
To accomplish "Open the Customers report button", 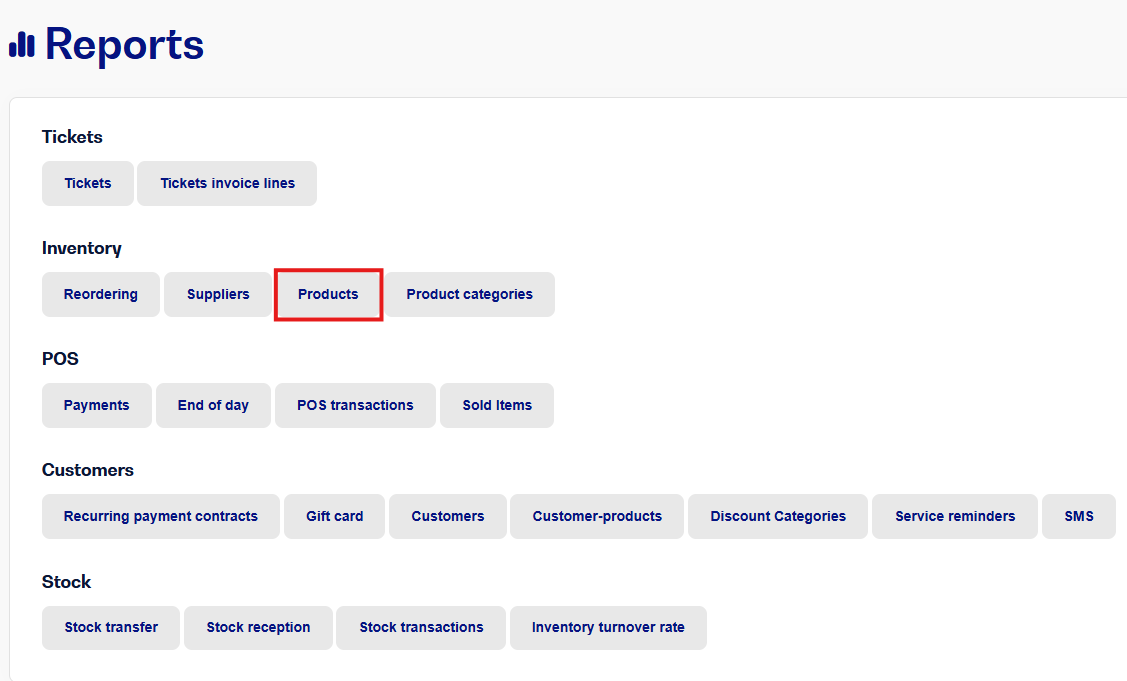I will (448, 516).
